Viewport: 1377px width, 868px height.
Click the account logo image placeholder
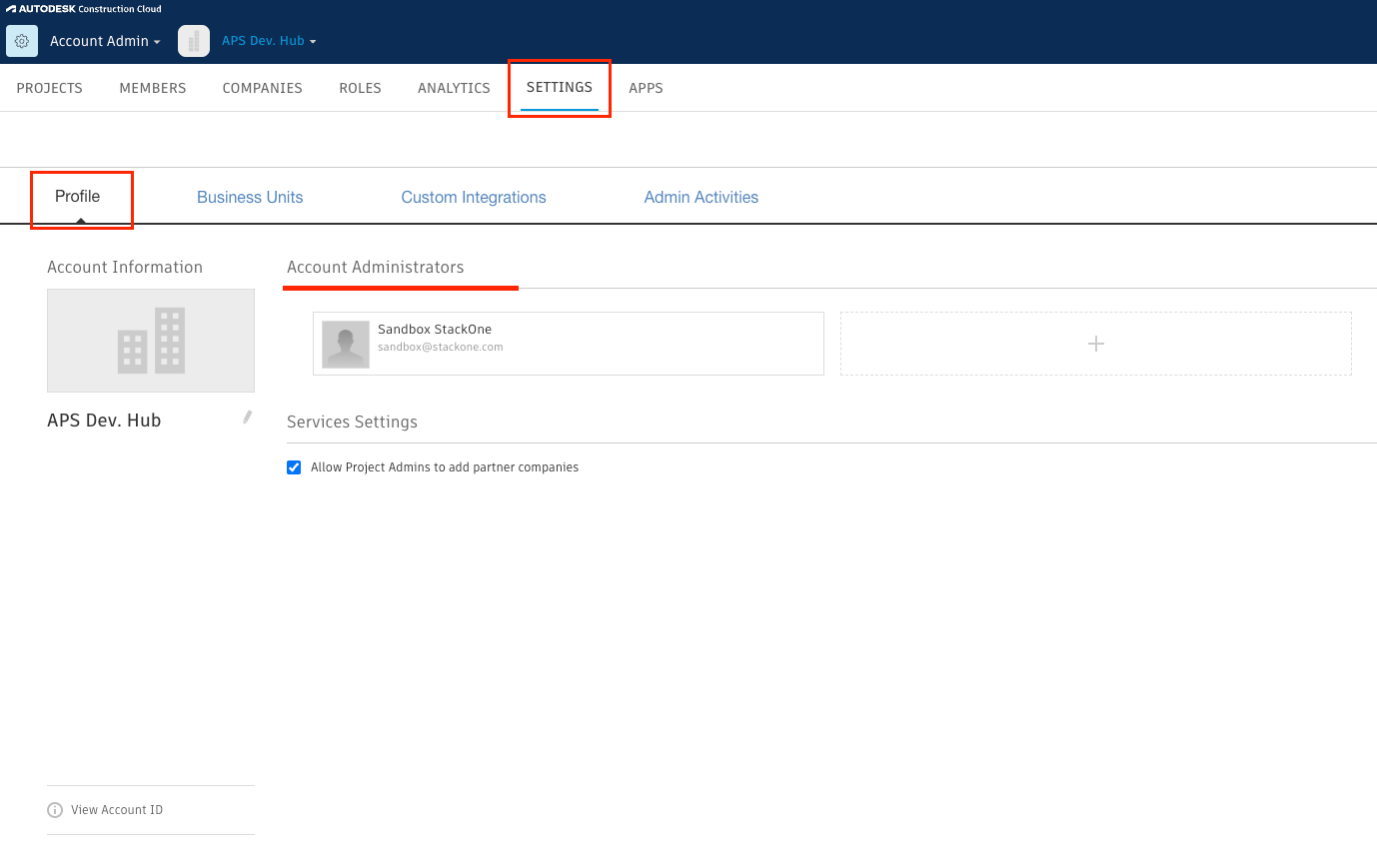151,341
